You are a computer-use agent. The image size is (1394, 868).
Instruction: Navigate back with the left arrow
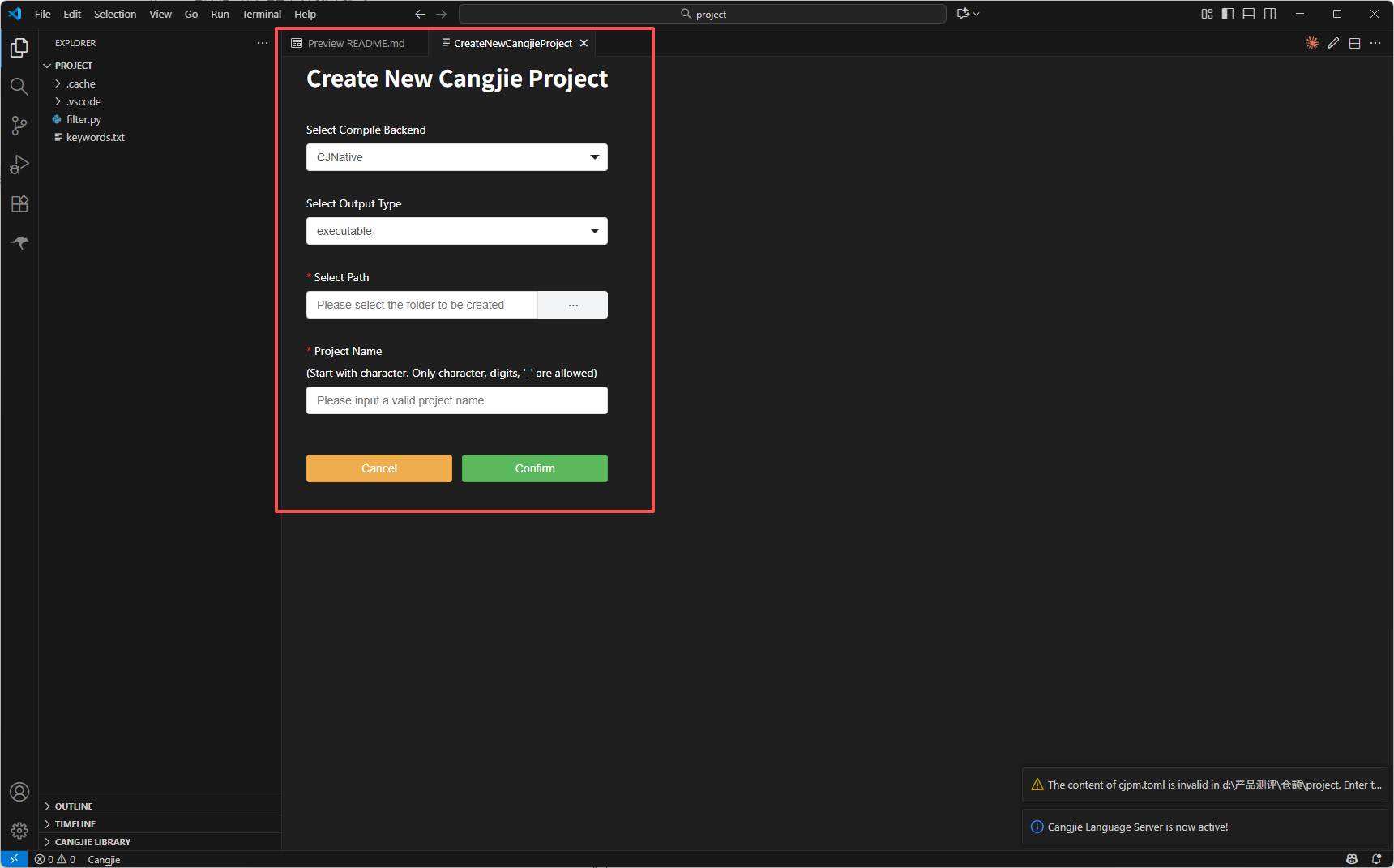[420, 14]
